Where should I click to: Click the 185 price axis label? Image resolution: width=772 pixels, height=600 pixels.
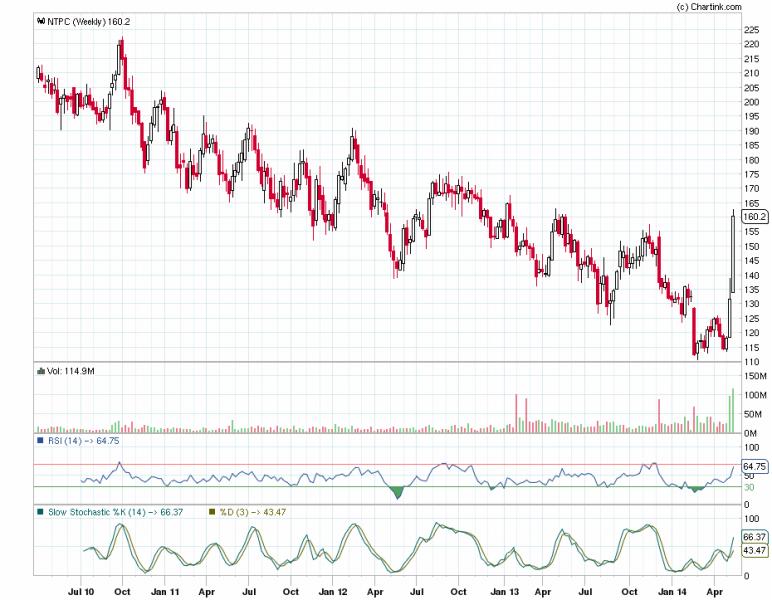[x=751, y=145]
